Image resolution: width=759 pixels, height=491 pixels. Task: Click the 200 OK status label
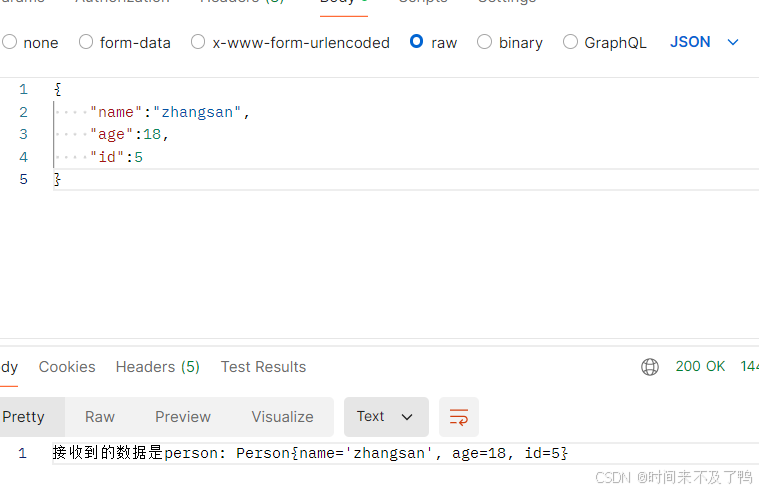click(700, 367)
